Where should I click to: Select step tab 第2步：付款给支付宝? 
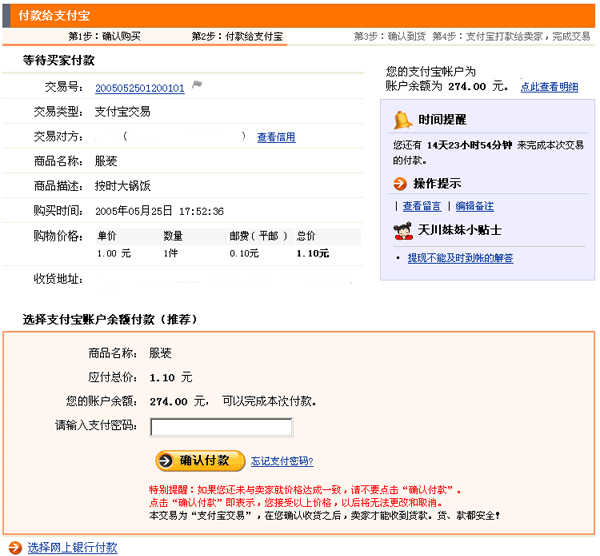click(x=237, y=36)
